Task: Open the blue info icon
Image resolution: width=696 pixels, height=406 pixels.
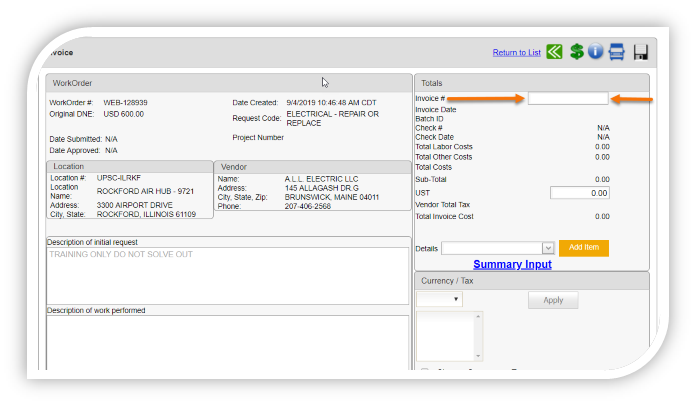Action: 596,52
